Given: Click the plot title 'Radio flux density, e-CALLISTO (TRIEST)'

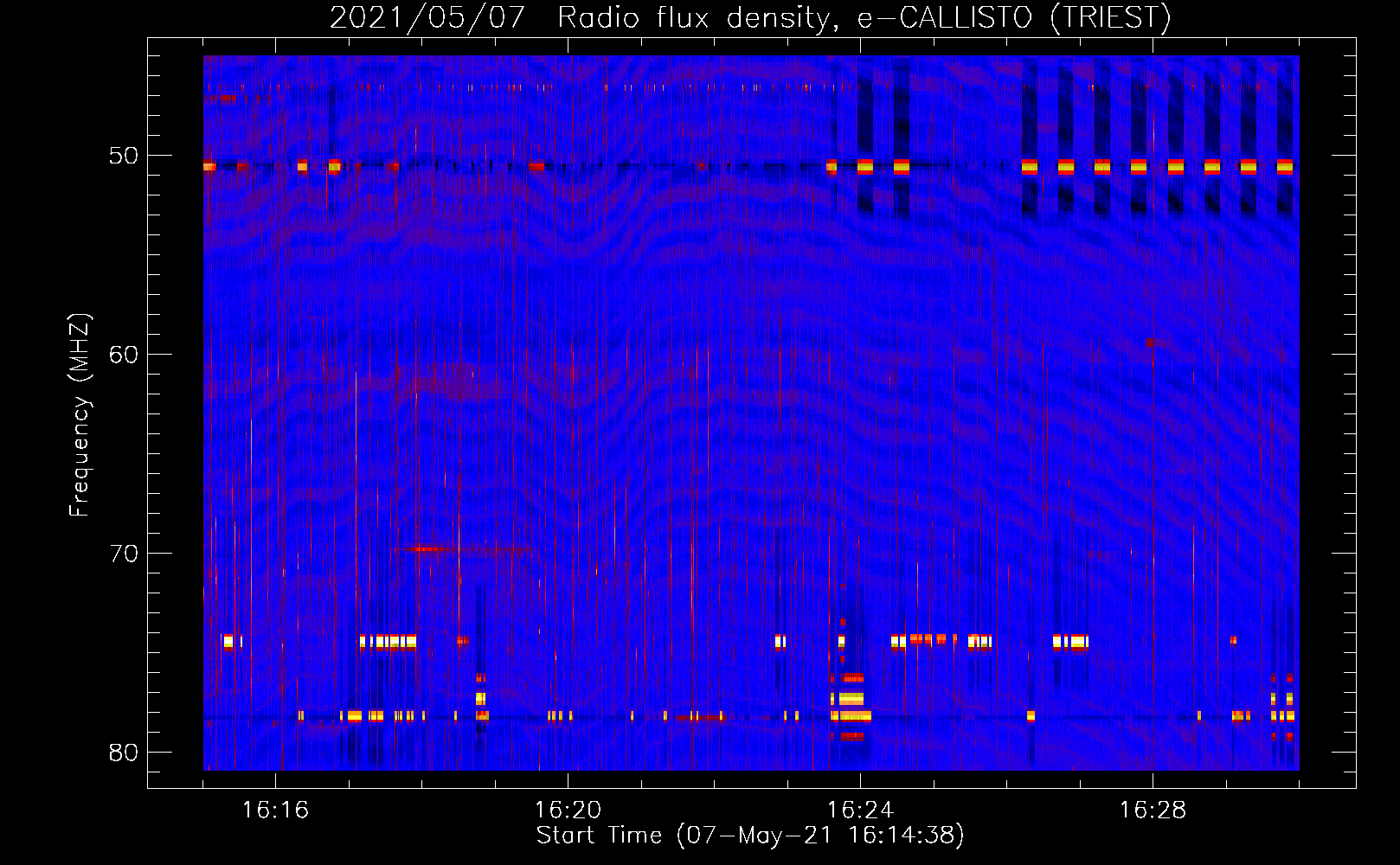Looking at the screenshot, I should tap(864, 17).
